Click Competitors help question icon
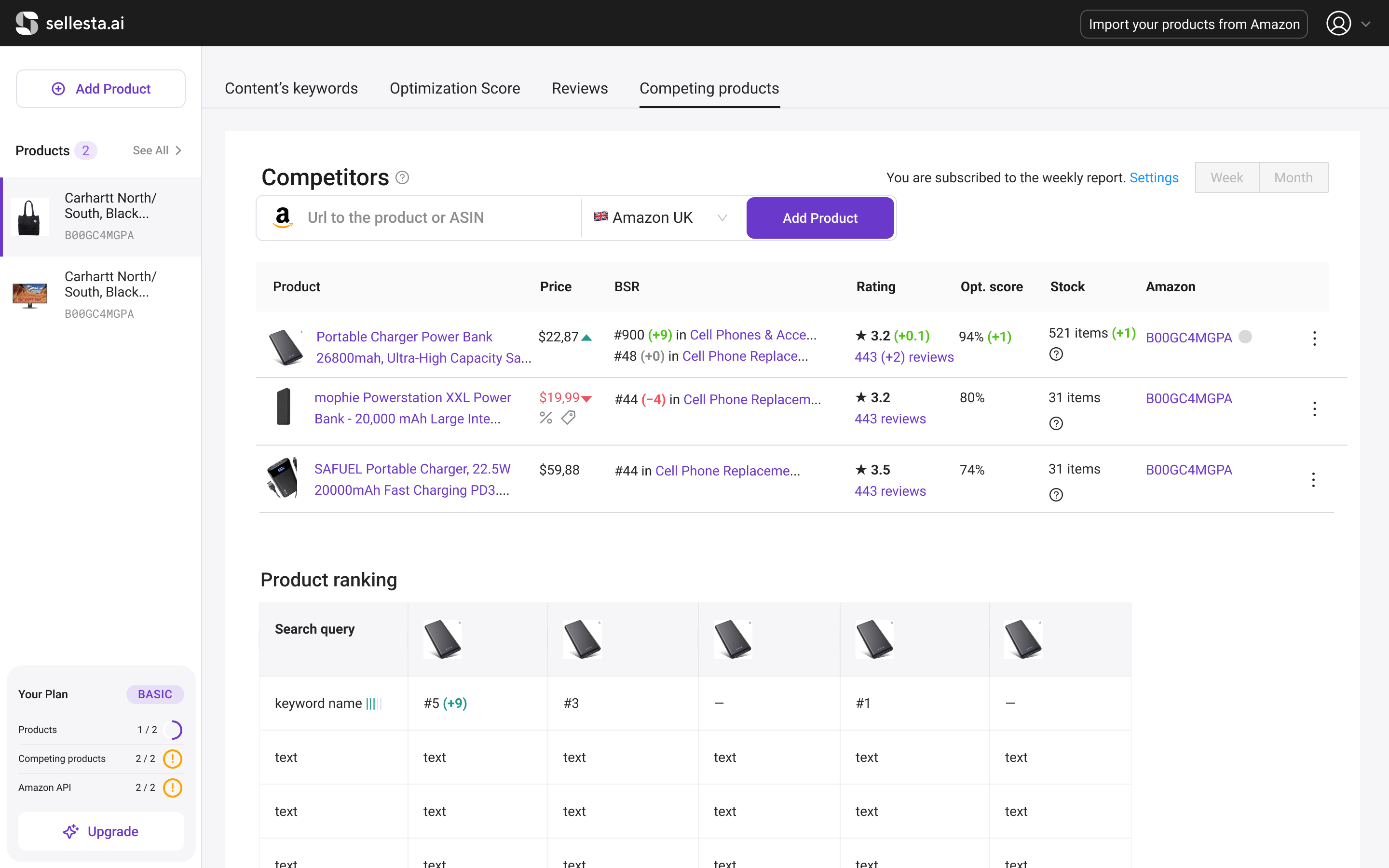The width and height of the screenshot is (1389, 868). pos(402,178)
